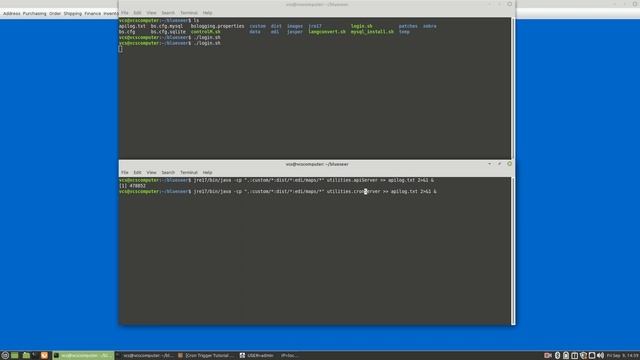Open Shipping menu in background application
640x360 pixels.
(73, 13)
